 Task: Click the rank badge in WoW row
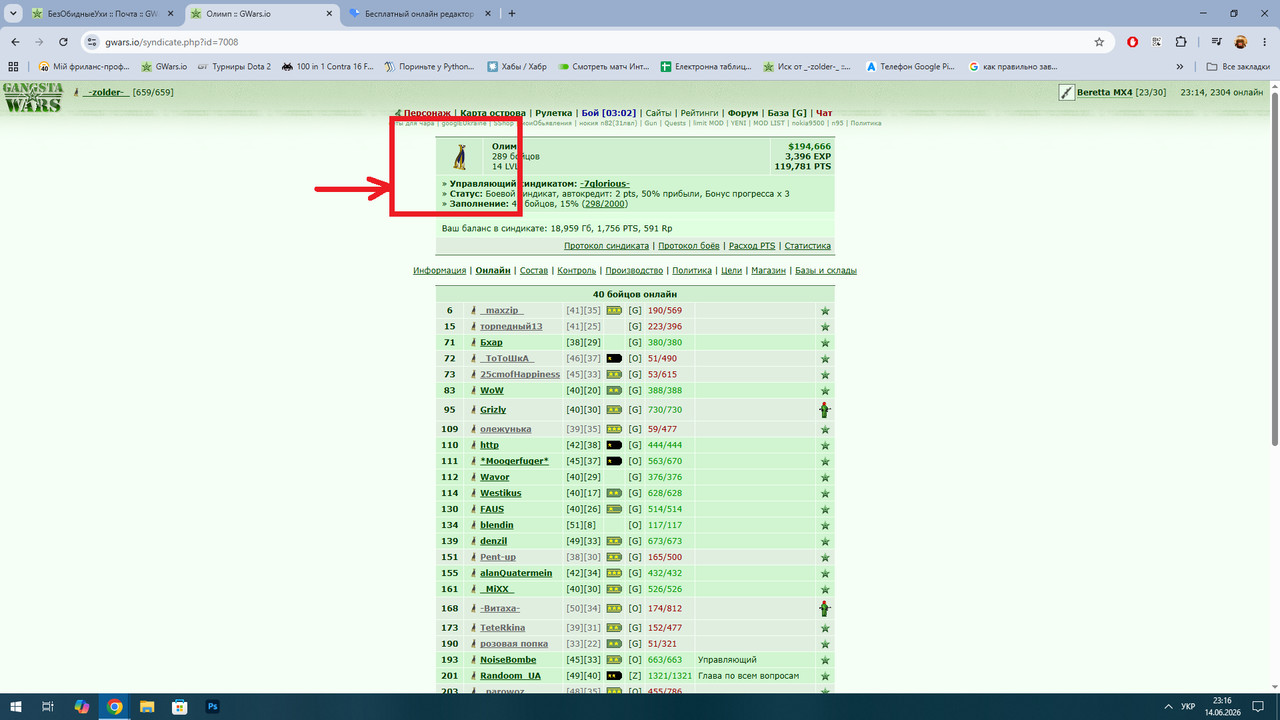614,390
